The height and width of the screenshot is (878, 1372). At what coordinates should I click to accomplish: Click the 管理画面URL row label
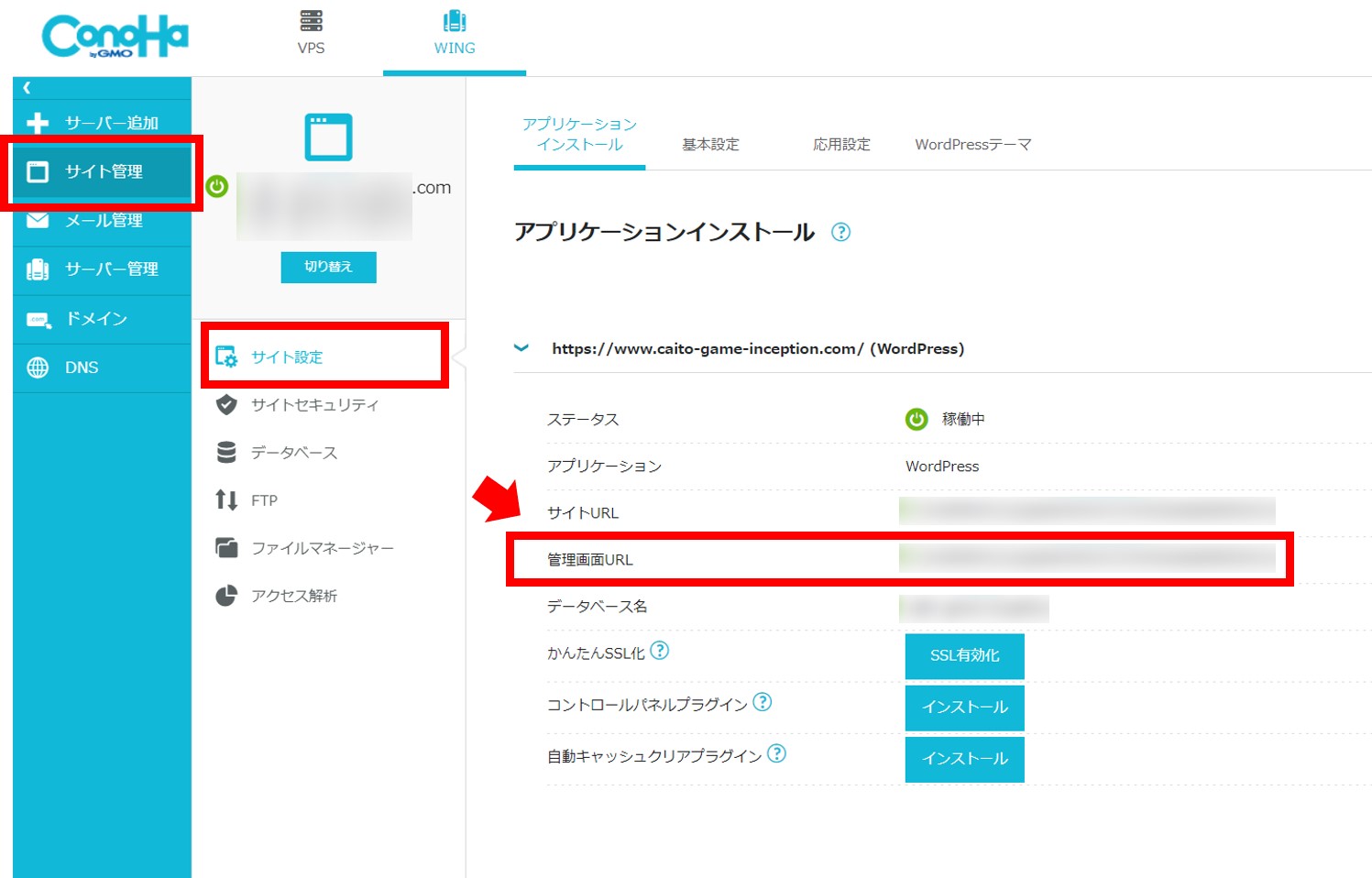click(x=589, y=560)
